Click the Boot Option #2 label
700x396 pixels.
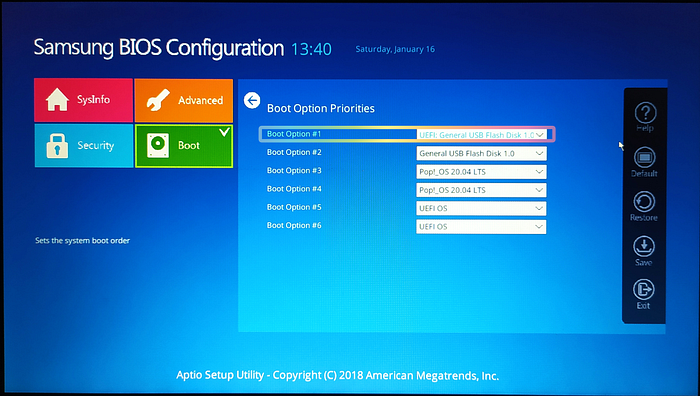tap(294, 152)
